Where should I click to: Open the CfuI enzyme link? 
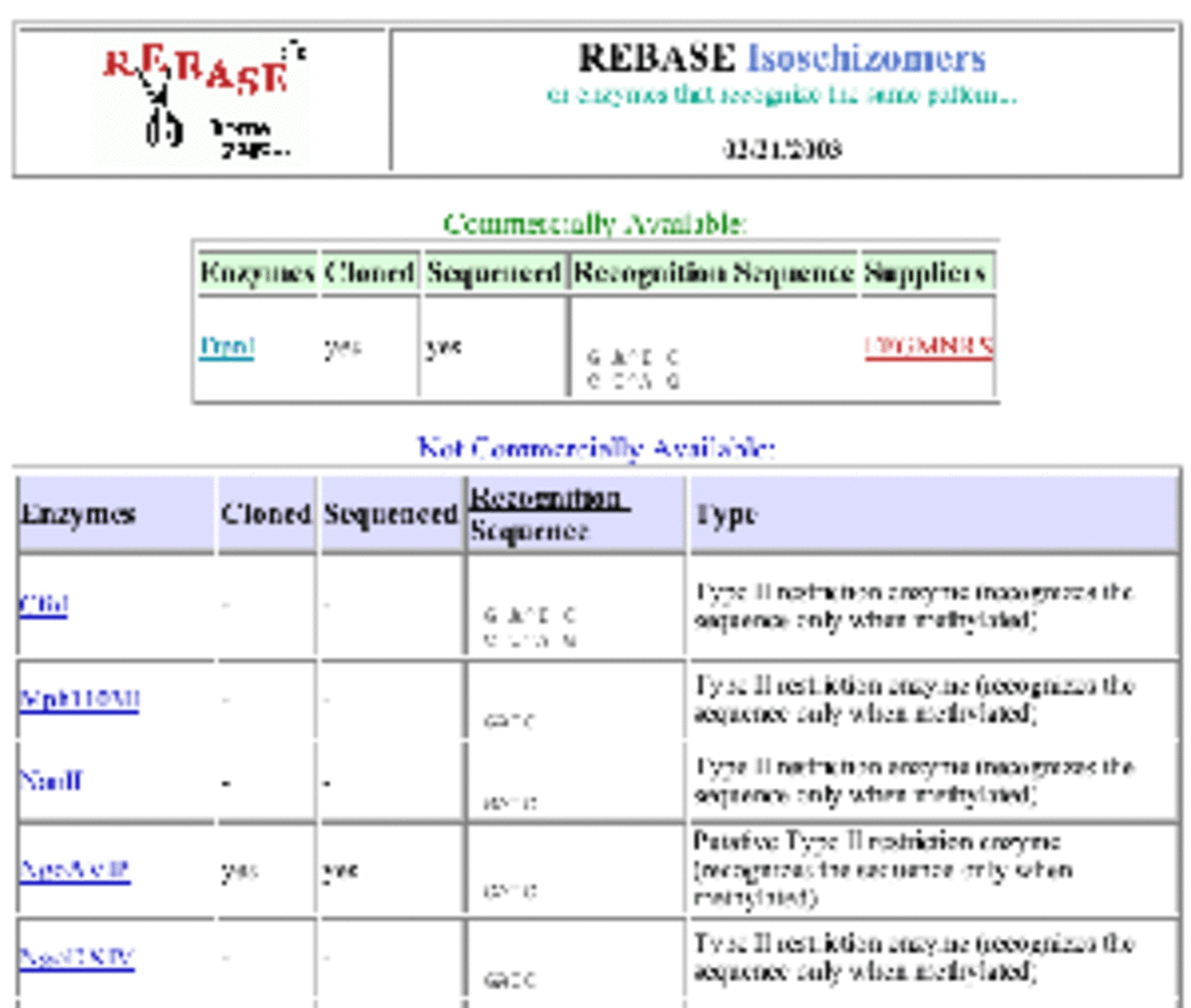(44, 604)
